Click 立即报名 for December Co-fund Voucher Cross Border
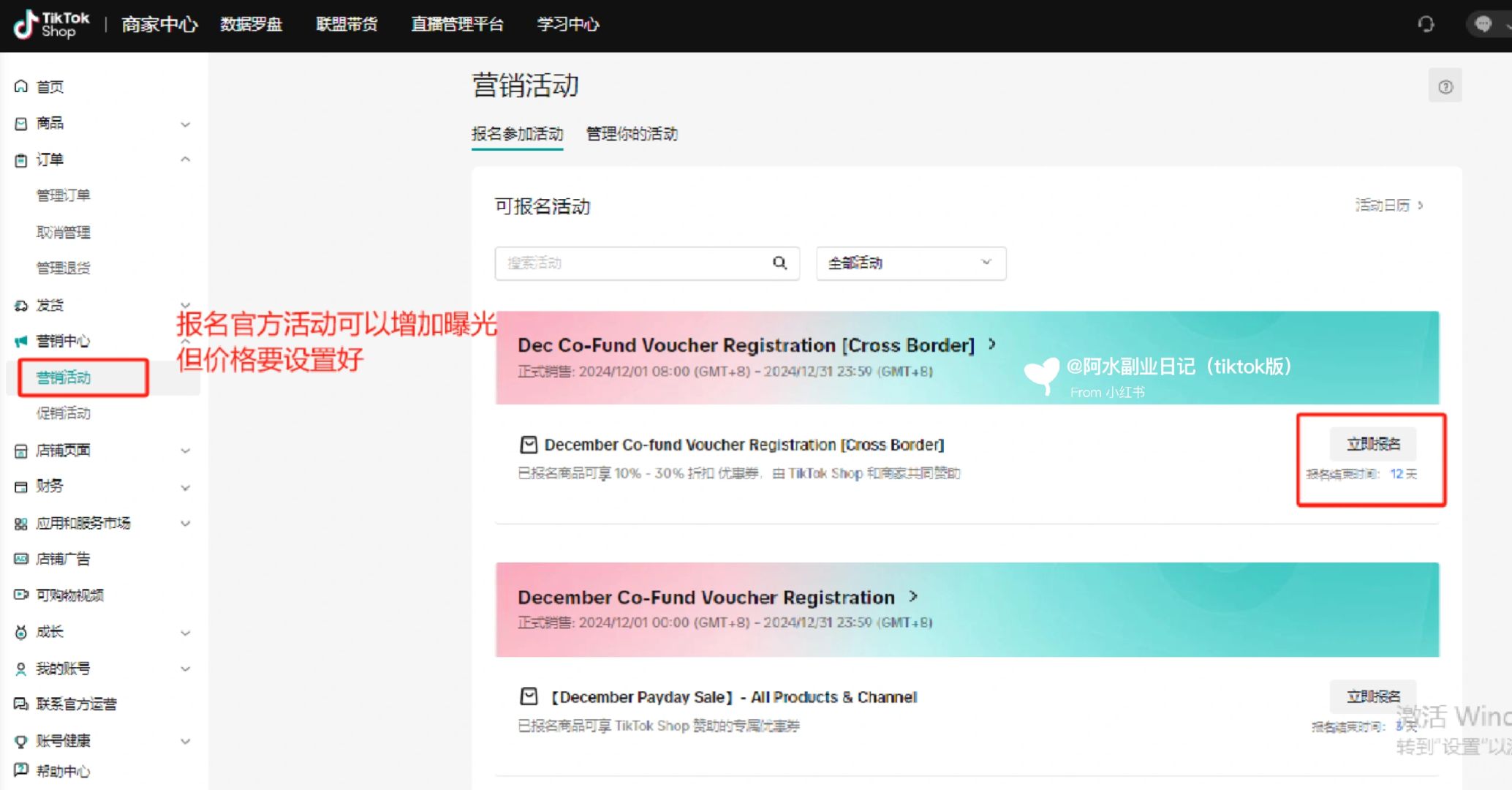The image size is (1512, 790). (1373, 444)
